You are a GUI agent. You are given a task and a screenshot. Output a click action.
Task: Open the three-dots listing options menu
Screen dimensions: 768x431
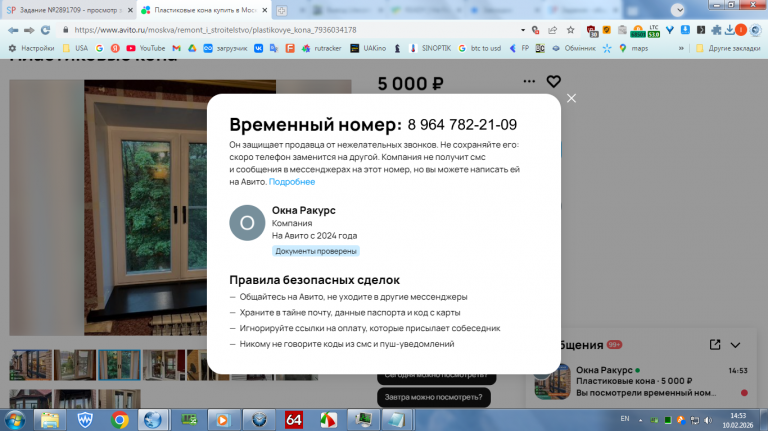coord(529,81)
